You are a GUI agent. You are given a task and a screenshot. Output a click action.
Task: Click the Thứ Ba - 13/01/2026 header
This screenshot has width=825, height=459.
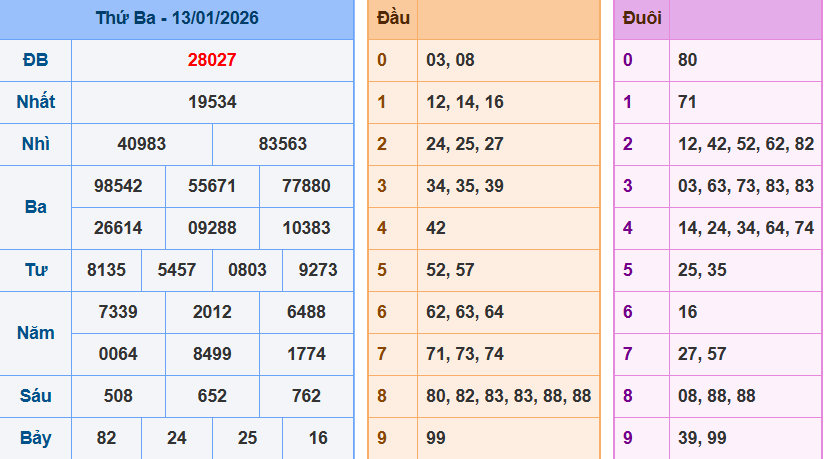pos(176,19)
